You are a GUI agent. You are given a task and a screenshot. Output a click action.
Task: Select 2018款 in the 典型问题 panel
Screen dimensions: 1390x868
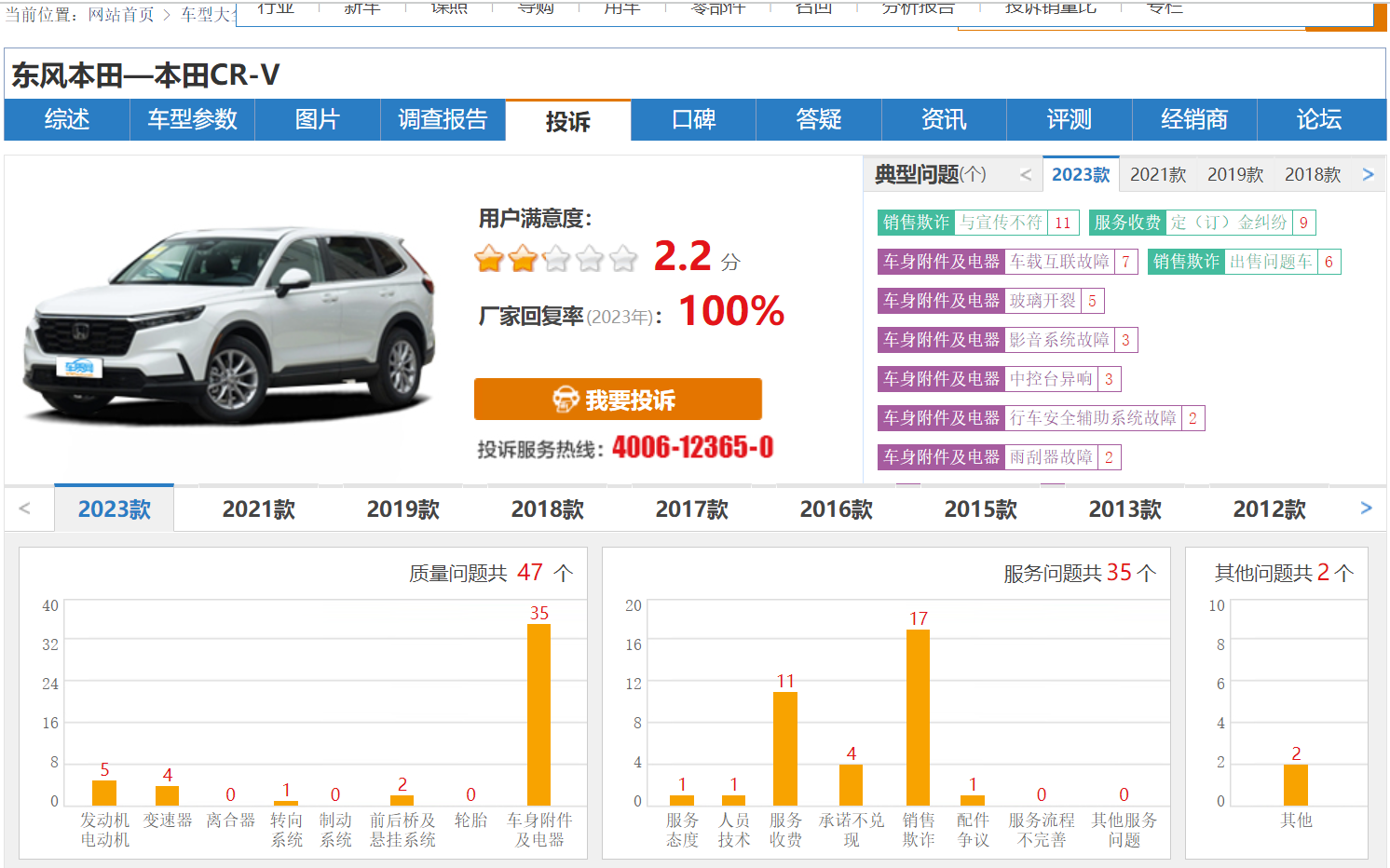pos(1313,174)
